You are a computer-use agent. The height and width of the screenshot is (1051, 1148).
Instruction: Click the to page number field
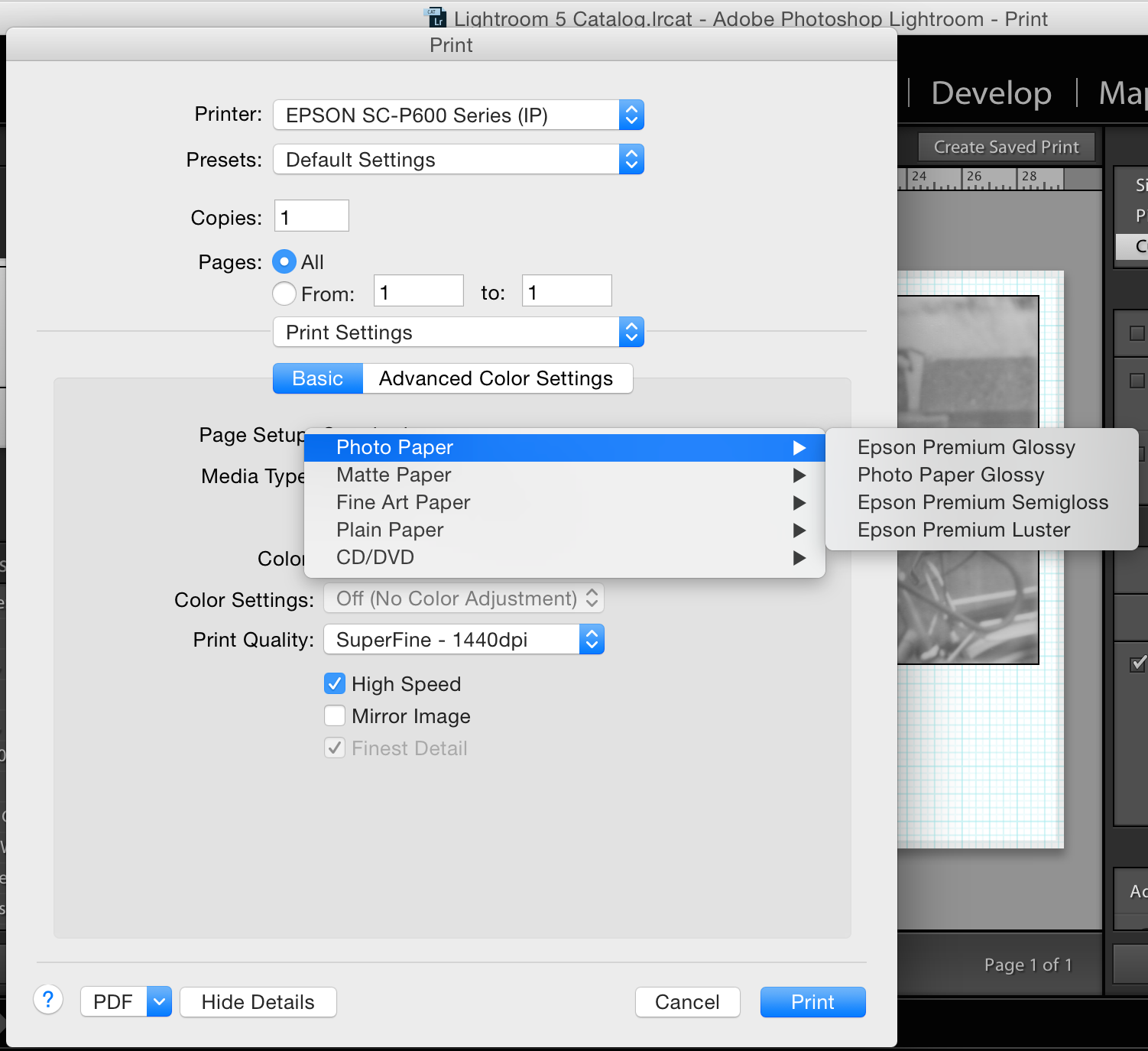pos(567,291)
